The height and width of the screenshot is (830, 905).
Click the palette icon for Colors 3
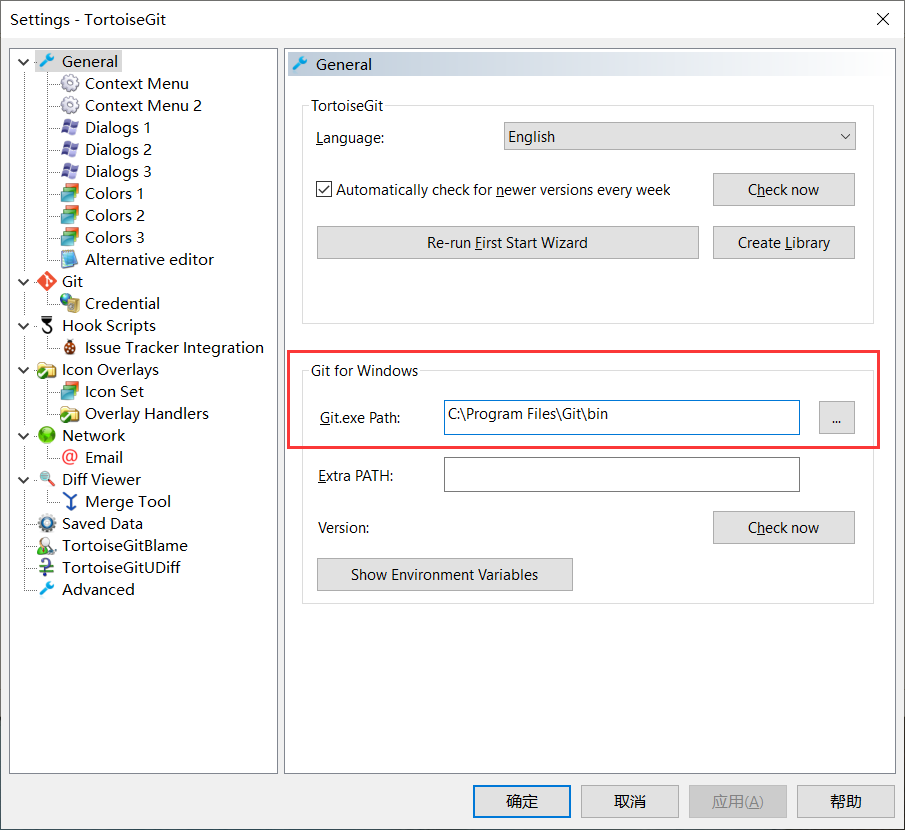[x=70, y=237]
